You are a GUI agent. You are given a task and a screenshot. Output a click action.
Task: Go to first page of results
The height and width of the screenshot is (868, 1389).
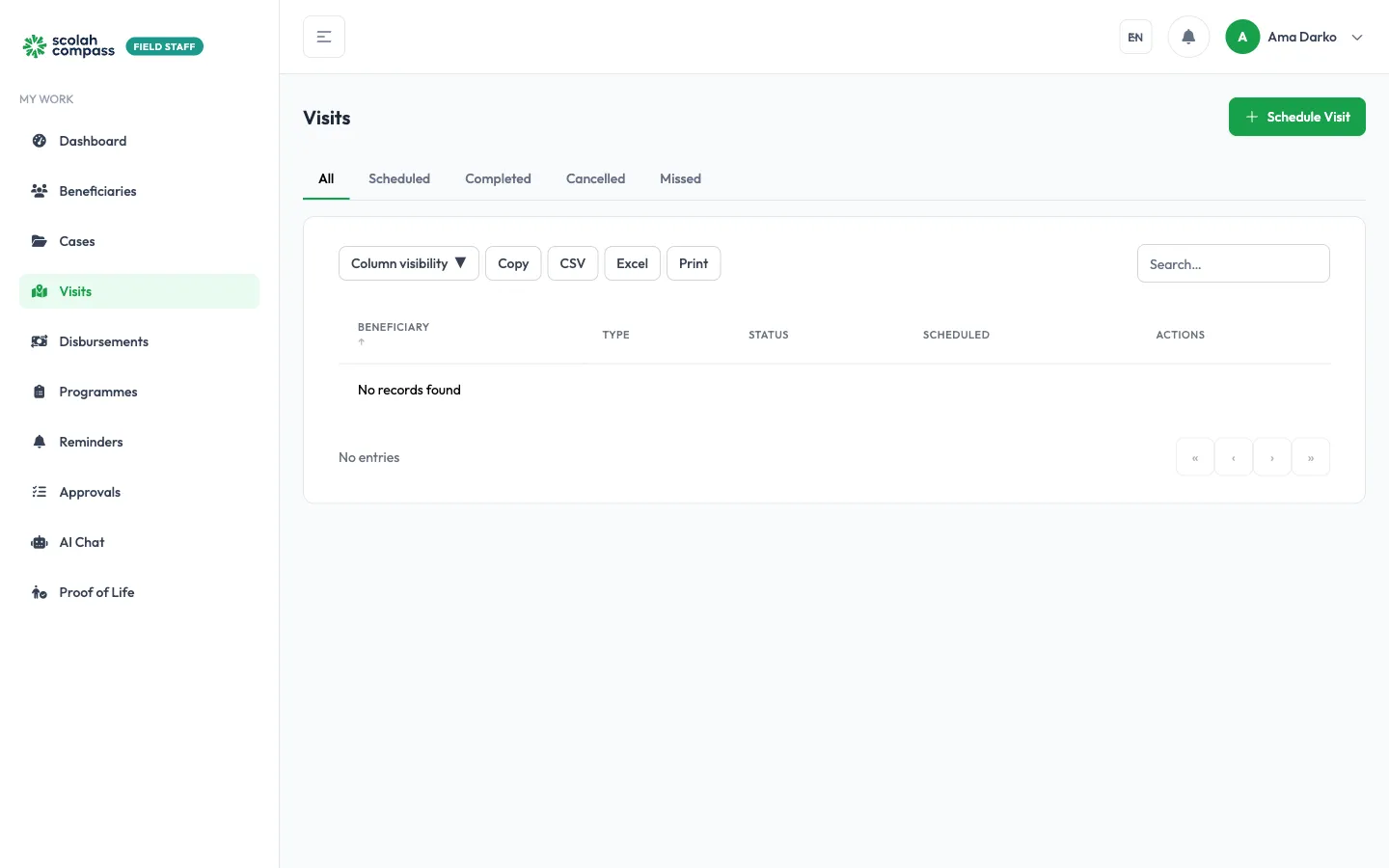pyautogui.click(x=1195, y=457)
